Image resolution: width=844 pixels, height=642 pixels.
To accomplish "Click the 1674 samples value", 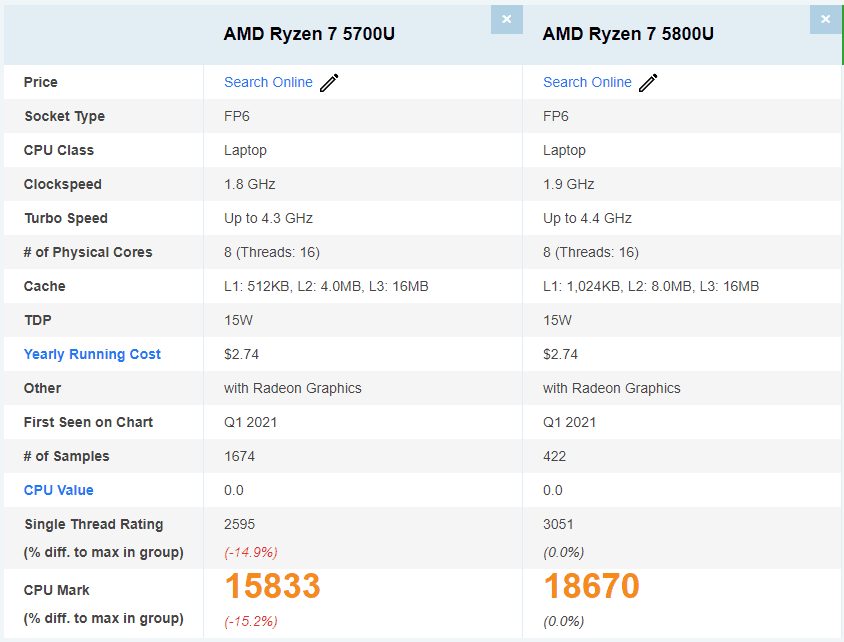I will click(x=240, y=456).
